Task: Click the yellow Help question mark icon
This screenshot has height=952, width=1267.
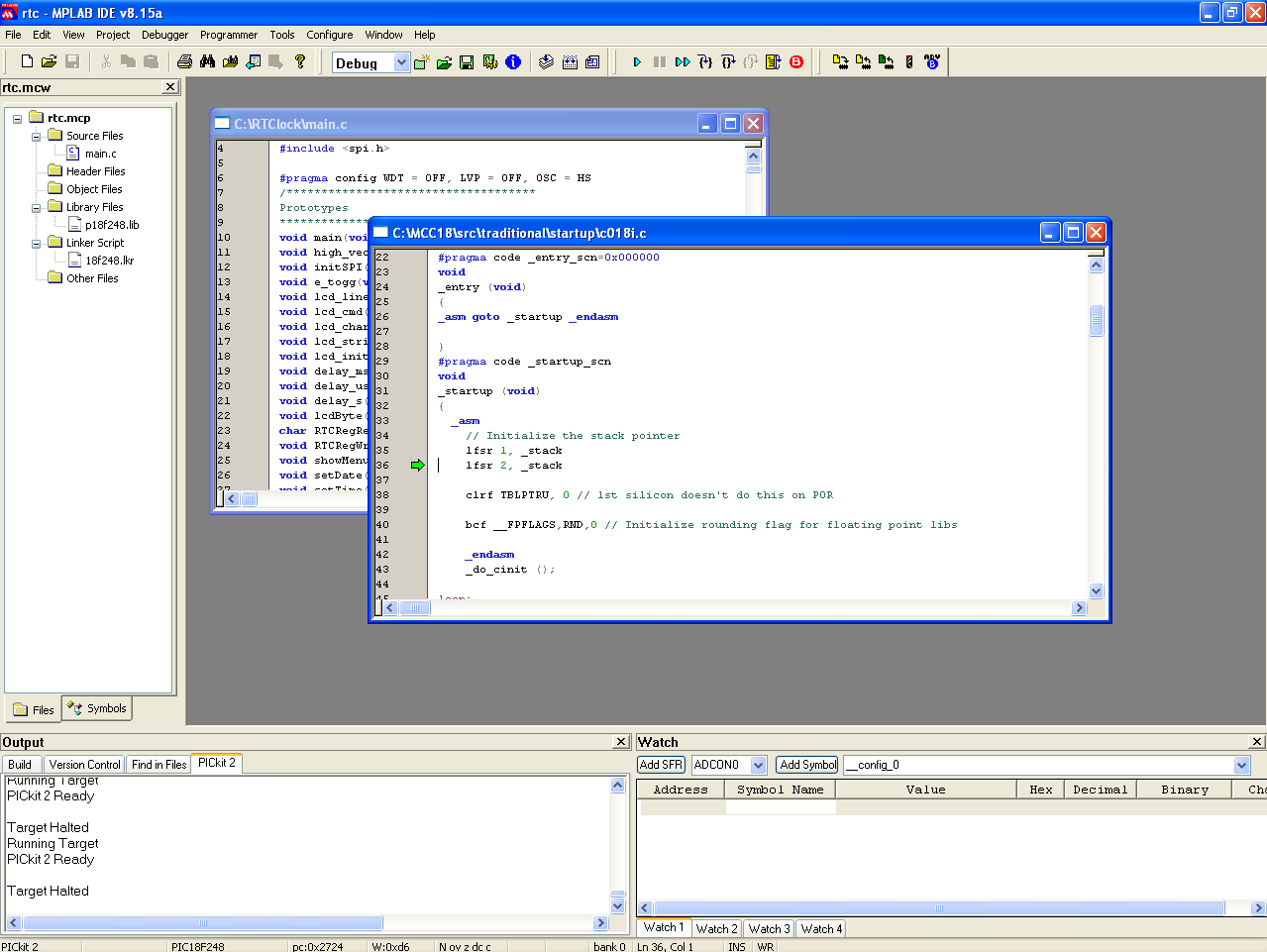Action: pos(299,61)
